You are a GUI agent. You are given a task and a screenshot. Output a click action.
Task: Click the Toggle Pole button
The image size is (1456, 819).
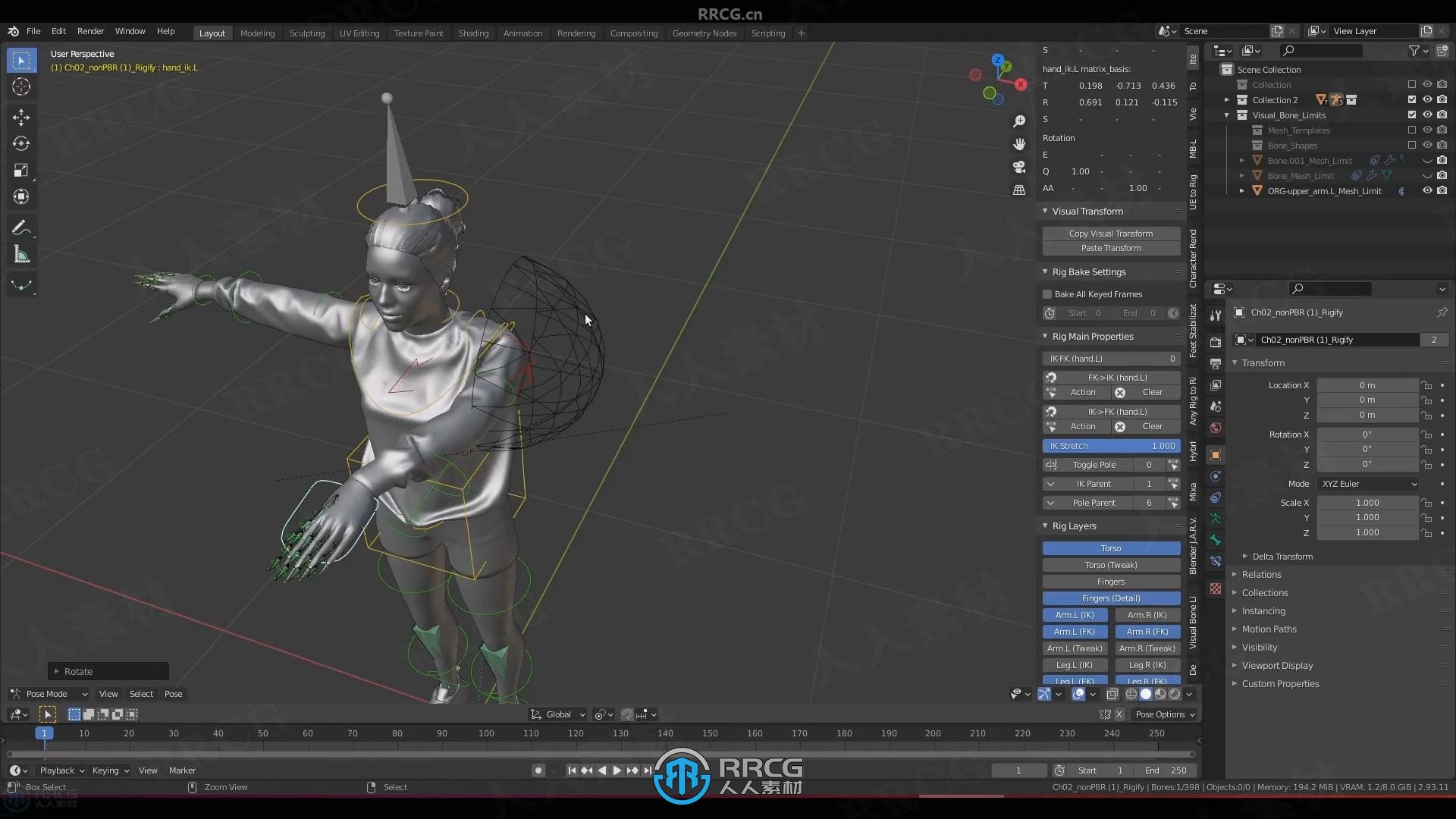click(1094, 465)
